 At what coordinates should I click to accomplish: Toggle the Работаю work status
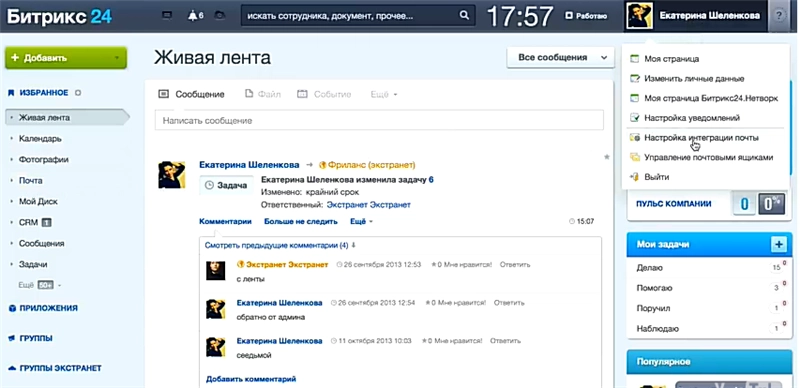pyautogui.click(x=586, y=16)
